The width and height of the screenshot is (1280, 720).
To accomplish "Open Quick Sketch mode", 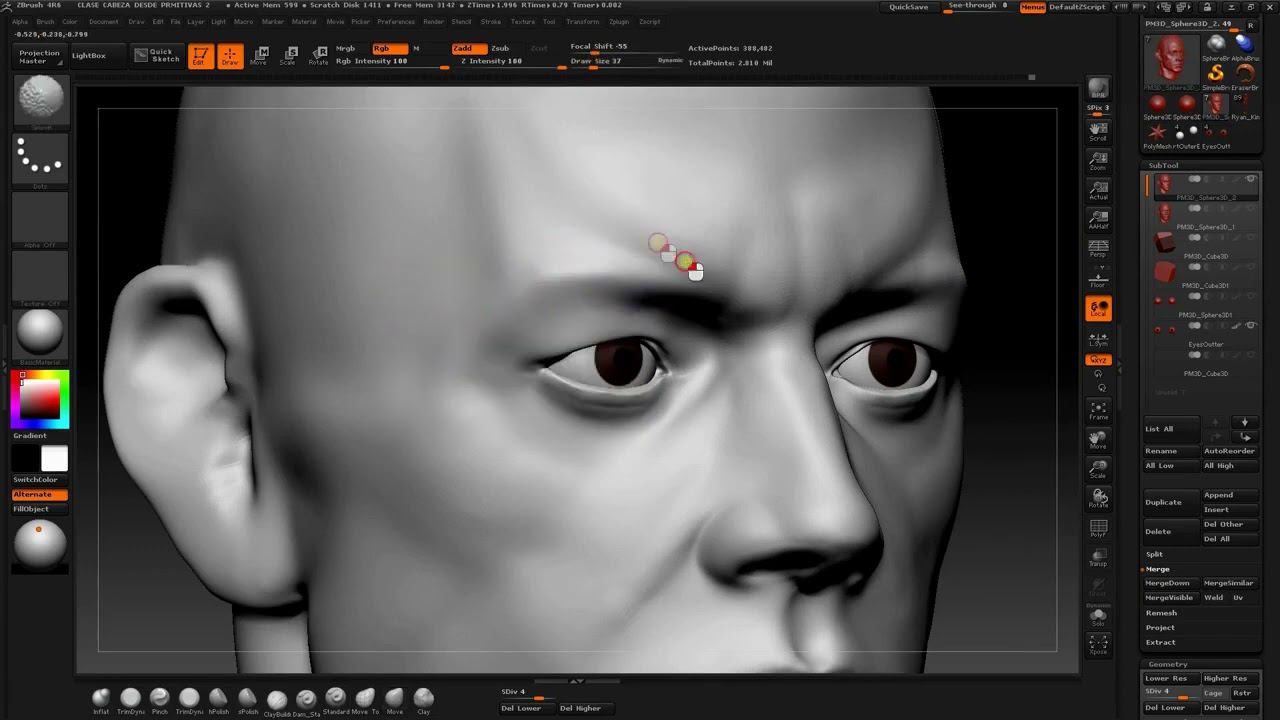I will [x=157, y=56].
